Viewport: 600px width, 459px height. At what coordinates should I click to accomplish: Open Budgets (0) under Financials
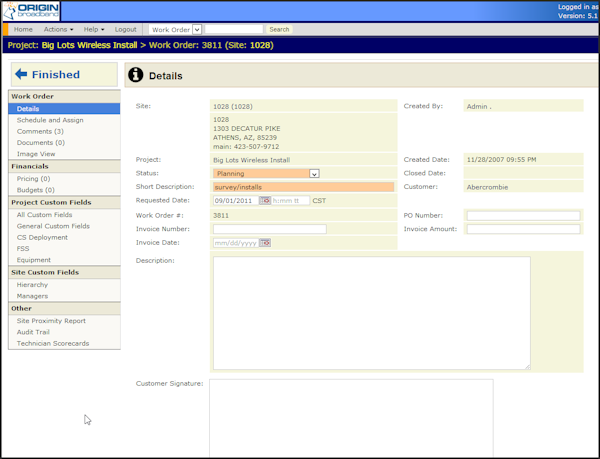click(36, 190)
